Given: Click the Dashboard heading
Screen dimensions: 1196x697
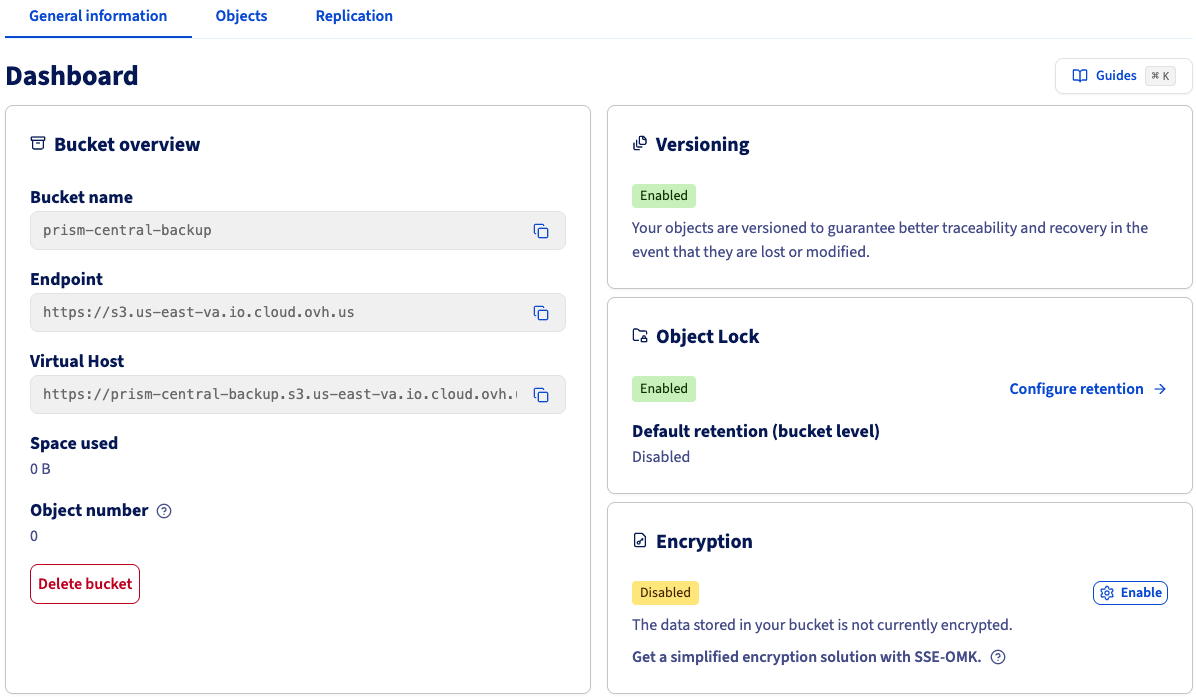Looking at the screenshot, I should tap(72, 75).
